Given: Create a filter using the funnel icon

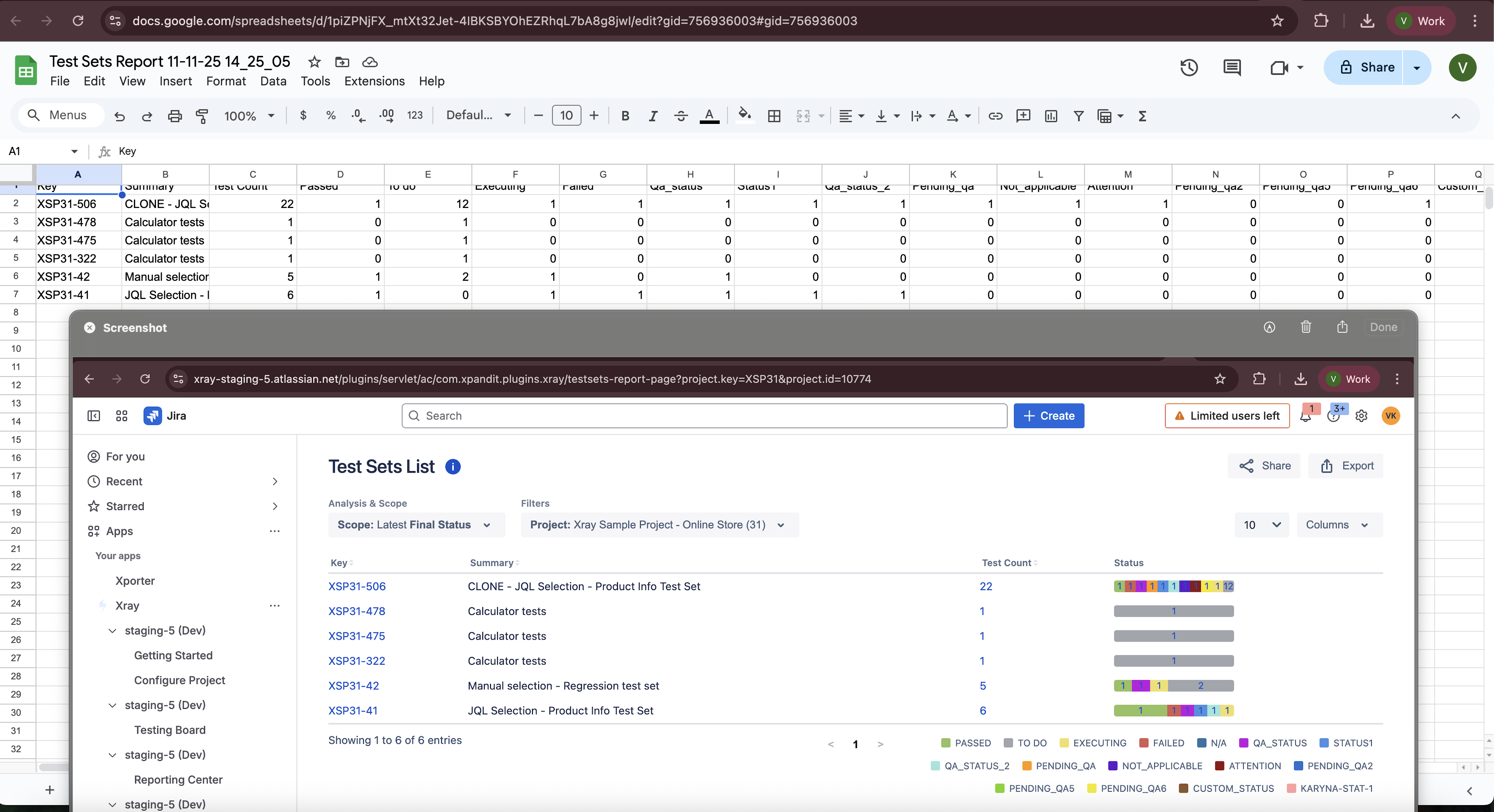Looking at the screenshot, I should coord(1078,116).
